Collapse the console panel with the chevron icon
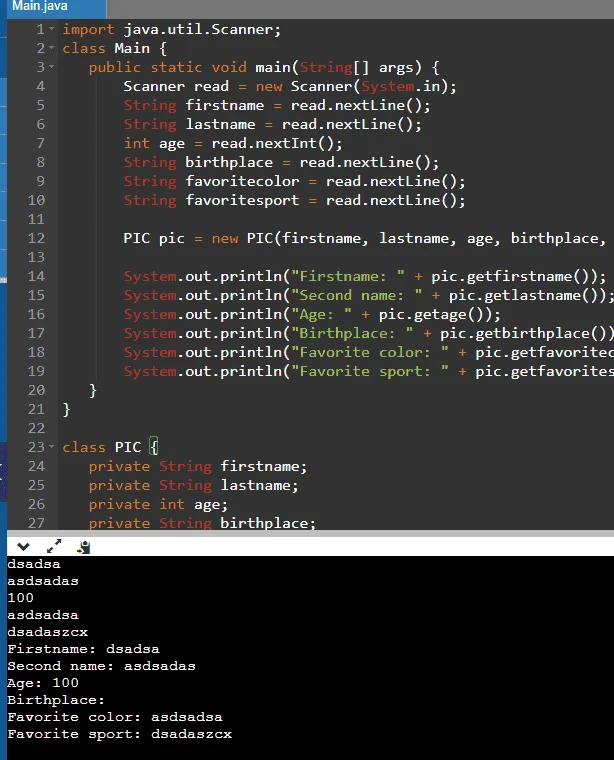This screenshot has width=614, height=760. pos(23,547)
